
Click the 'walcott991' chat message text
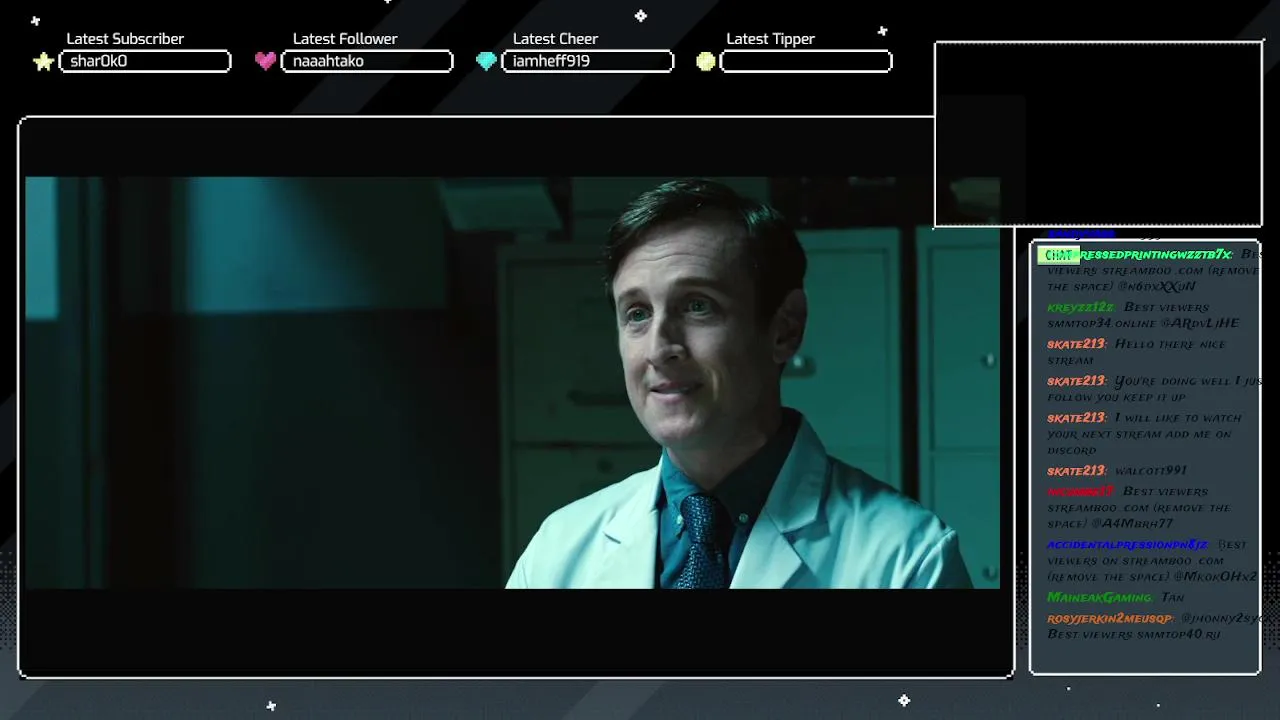tap(1150, 471)
